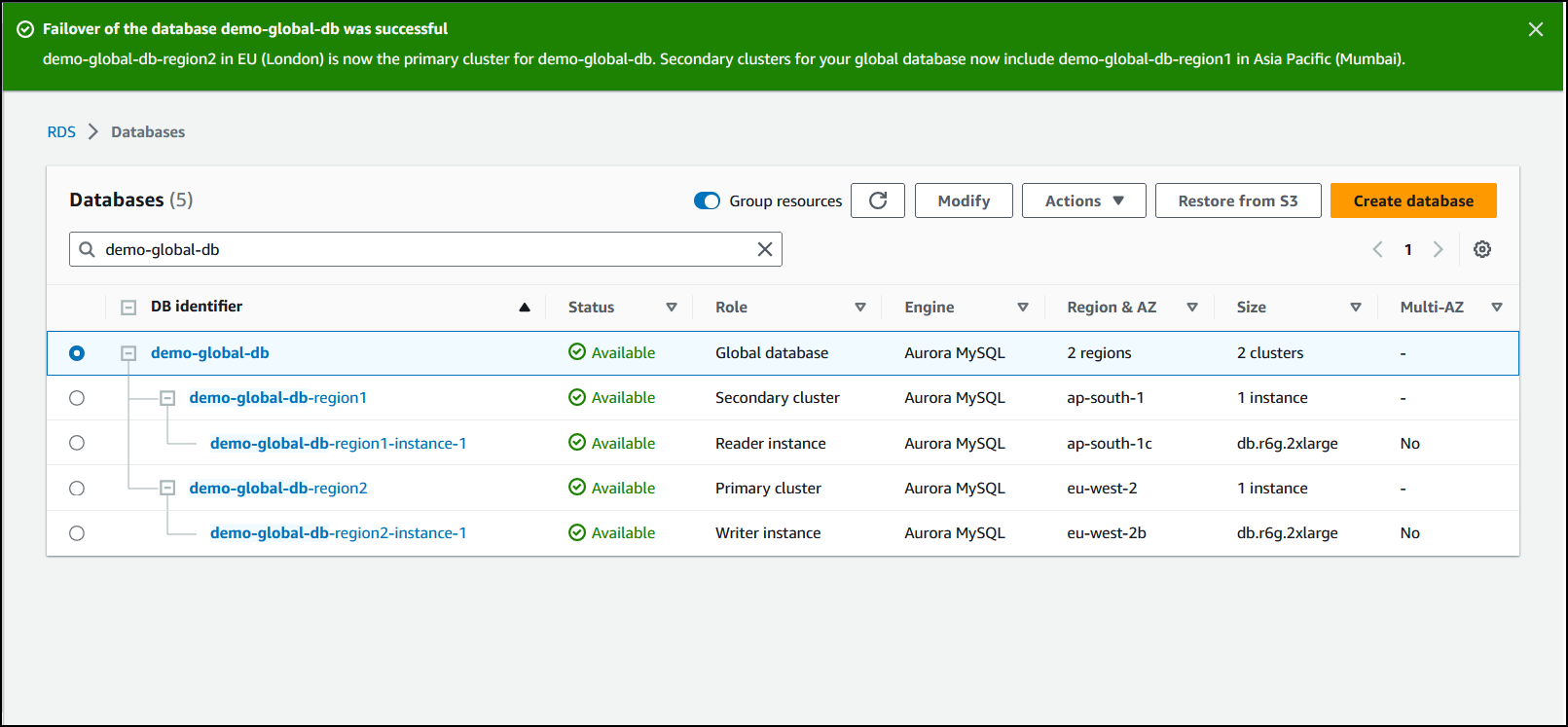Collapse the demo-global-db-region1 cluster node
The image size is (1568, 727).
coord(167,398)
